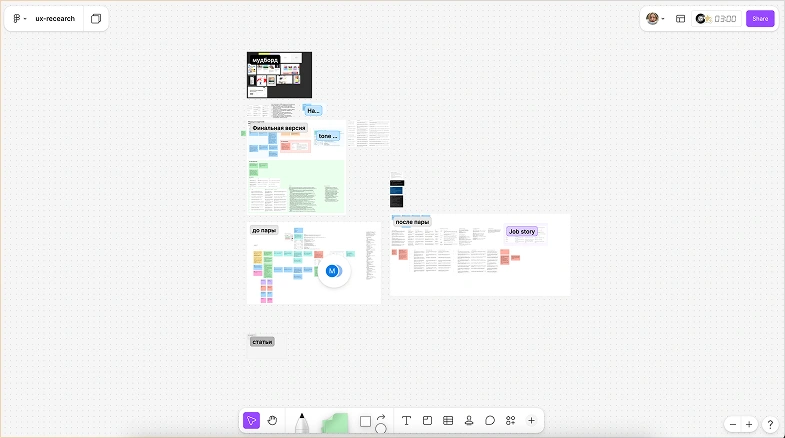Open the pages panel icon
The image size is (785, 438).
pyautogui.click(x=96, y=19)
